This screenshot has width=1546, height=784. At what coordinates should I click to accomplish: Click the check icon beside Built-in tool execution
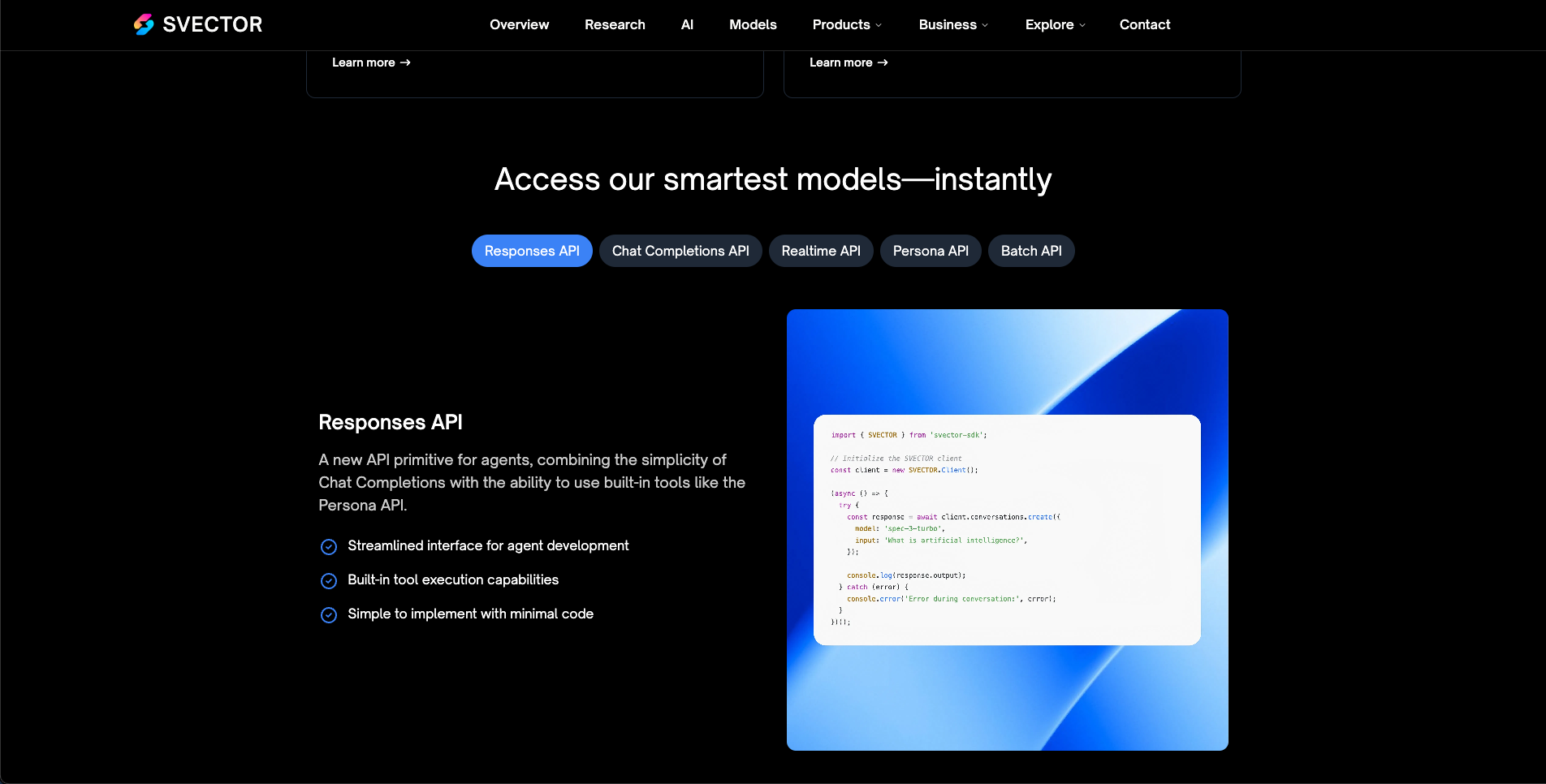click(x=329, y=581)
